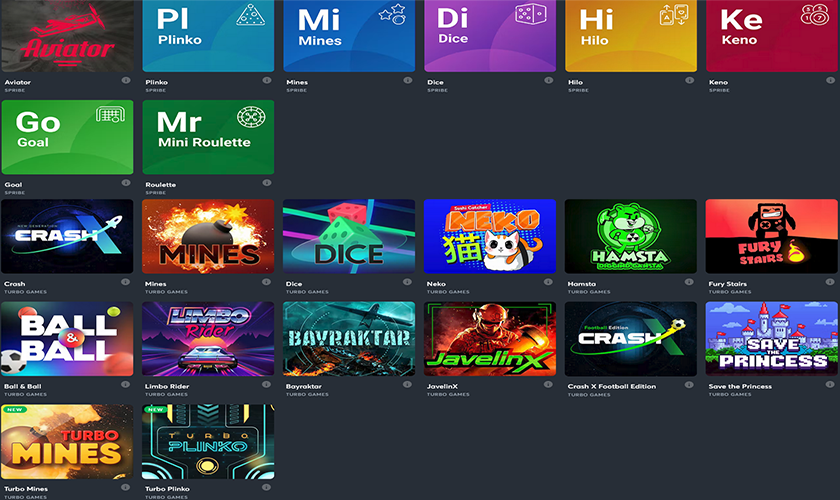Open the red Keno game tile
The height and width of the screenshot is (500, 840).
coord(772,35)
